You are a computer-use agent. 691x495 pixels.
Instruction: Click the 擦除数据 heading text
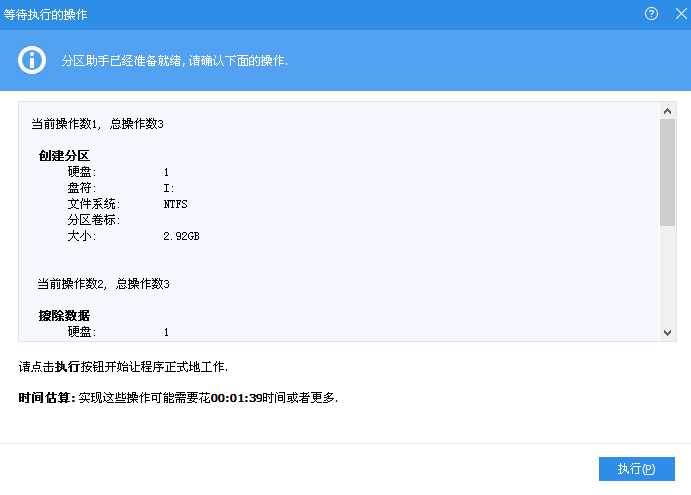[x=64, y=316]
